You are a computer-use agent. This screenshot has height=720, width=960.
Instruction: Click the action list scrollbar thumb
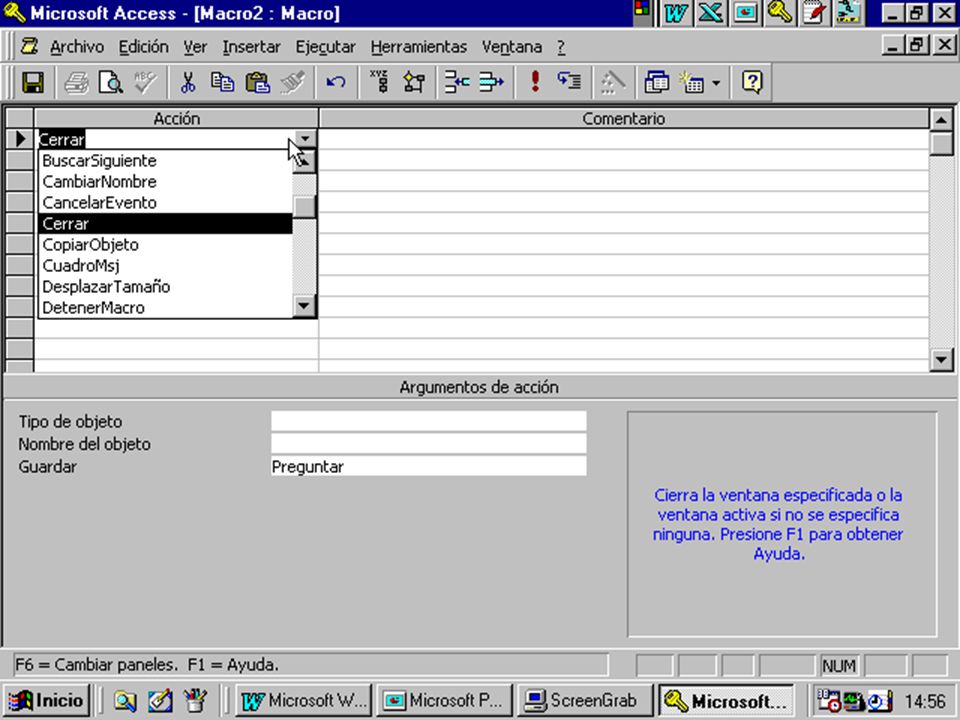pos(304,206)
